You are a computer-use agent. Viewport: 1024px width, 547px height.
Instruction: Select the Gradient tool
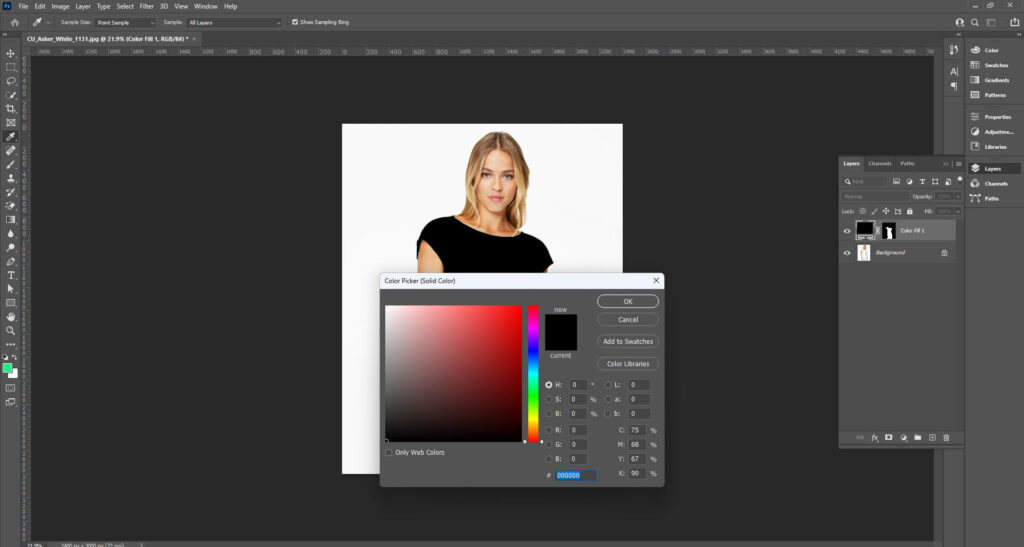pyautogui.click(x=10, y=220)
